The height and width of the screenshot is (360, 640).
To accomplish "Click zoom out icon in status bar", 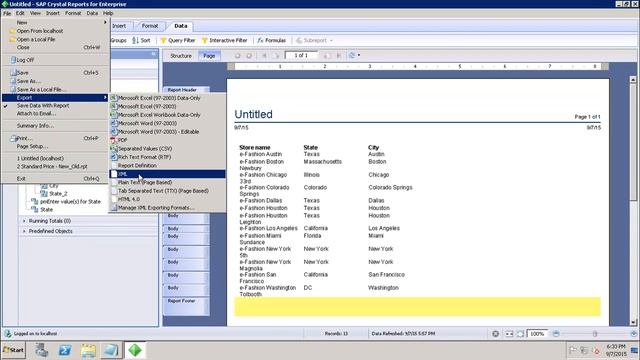I will point(556,334).
